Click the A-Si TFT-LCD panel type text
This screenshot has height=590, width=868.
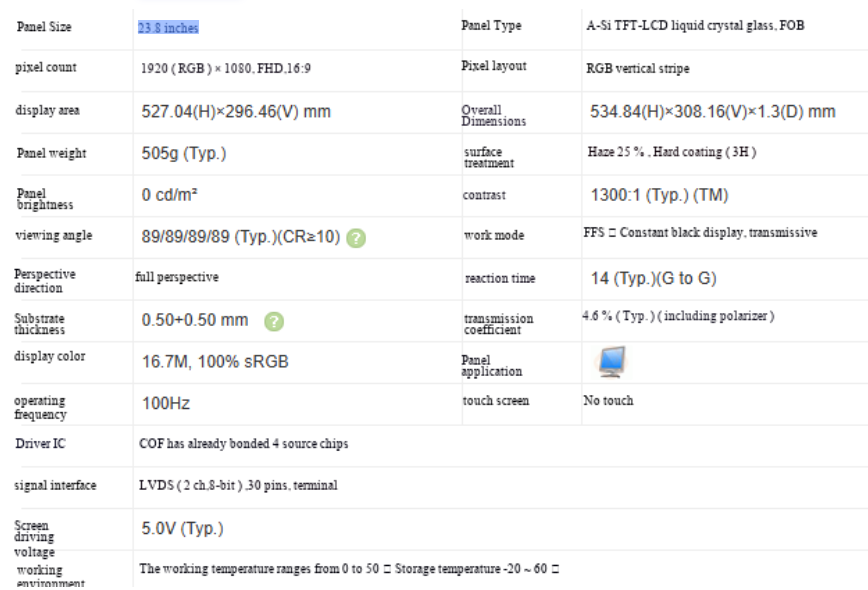click(x=695, y=25)
